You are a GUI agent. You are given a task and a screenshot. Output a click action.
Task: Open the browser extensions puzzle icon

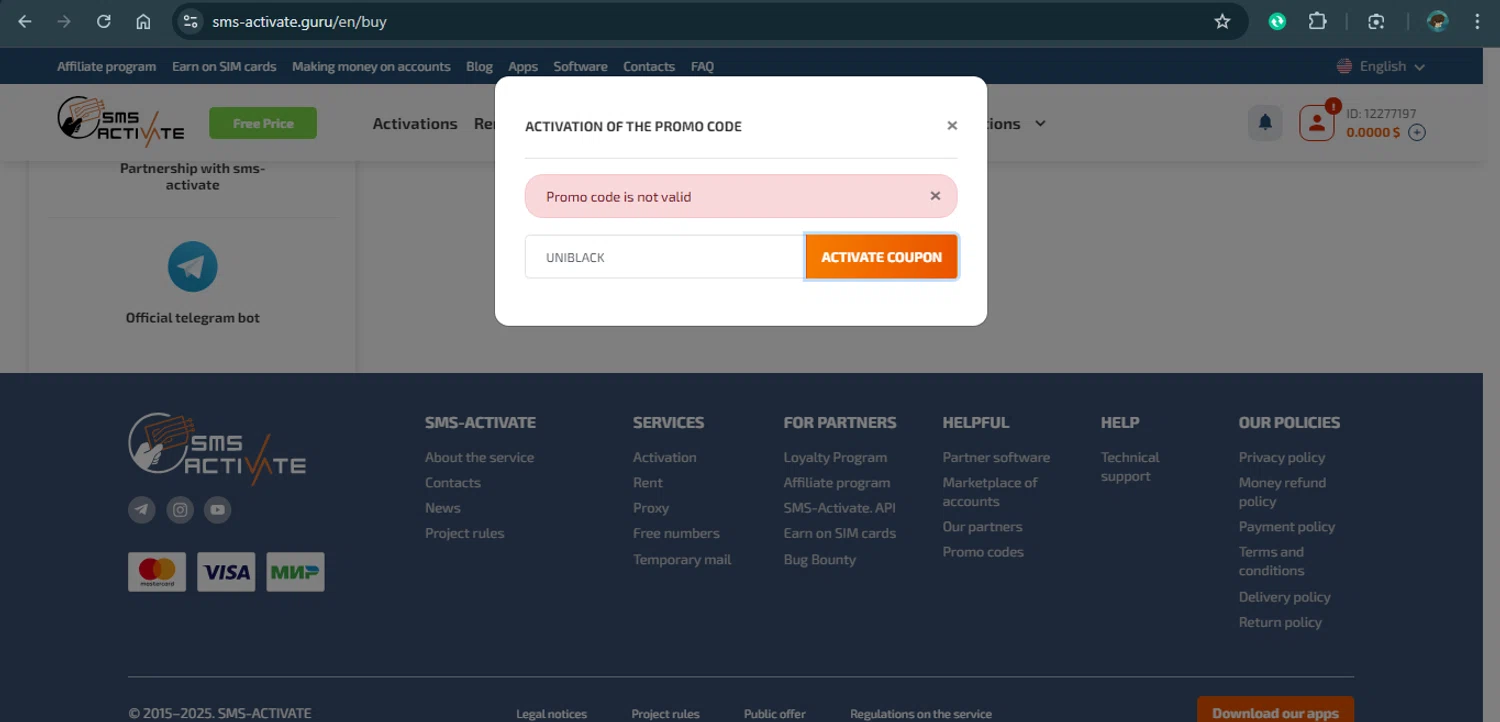tap(1317, 21)
